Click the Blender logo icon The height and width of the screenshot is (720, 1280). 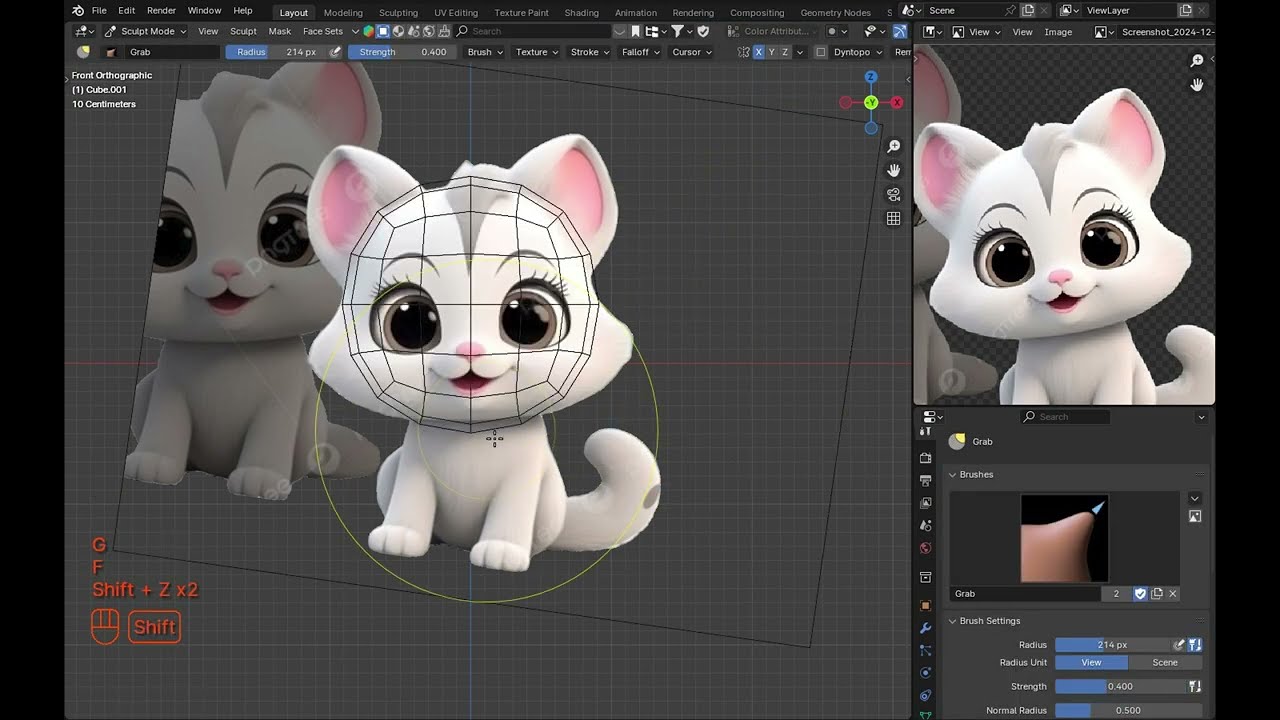[x=78, y=11]
